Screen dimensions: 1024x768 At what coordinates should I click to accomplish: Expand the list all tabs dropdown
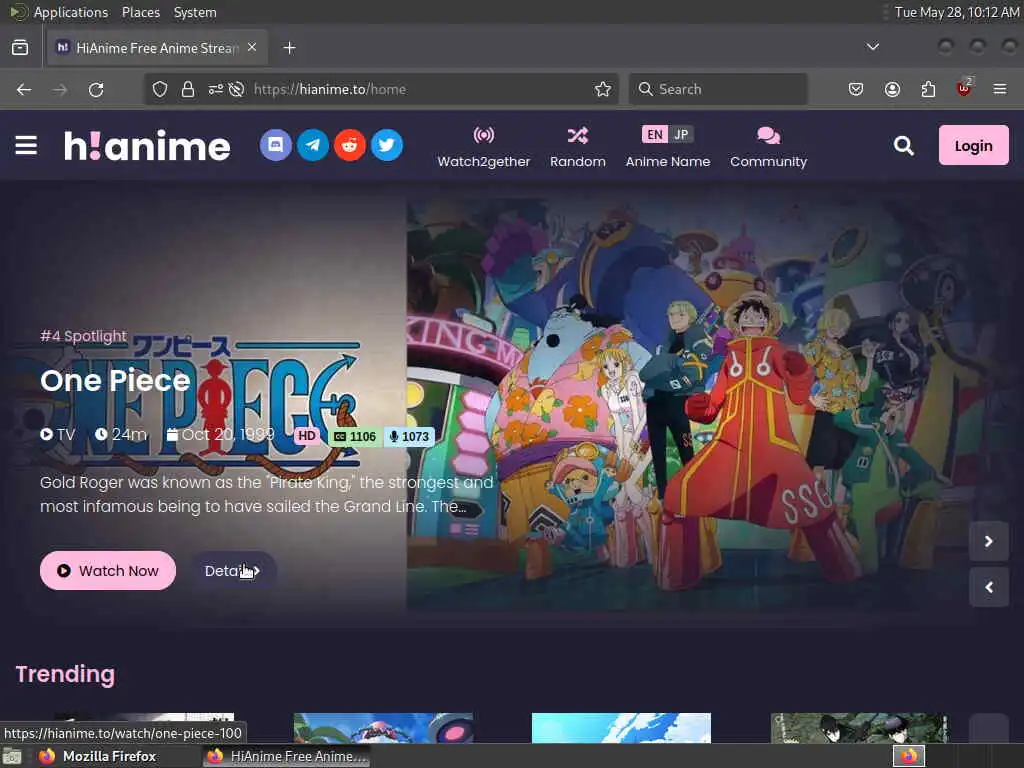(872, 47)
